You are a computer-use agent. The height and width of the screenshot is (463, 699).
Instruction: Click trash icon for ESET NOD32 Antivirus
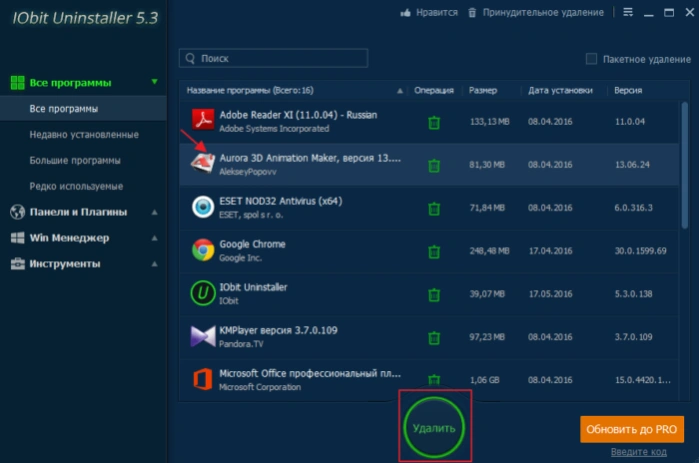434,209
